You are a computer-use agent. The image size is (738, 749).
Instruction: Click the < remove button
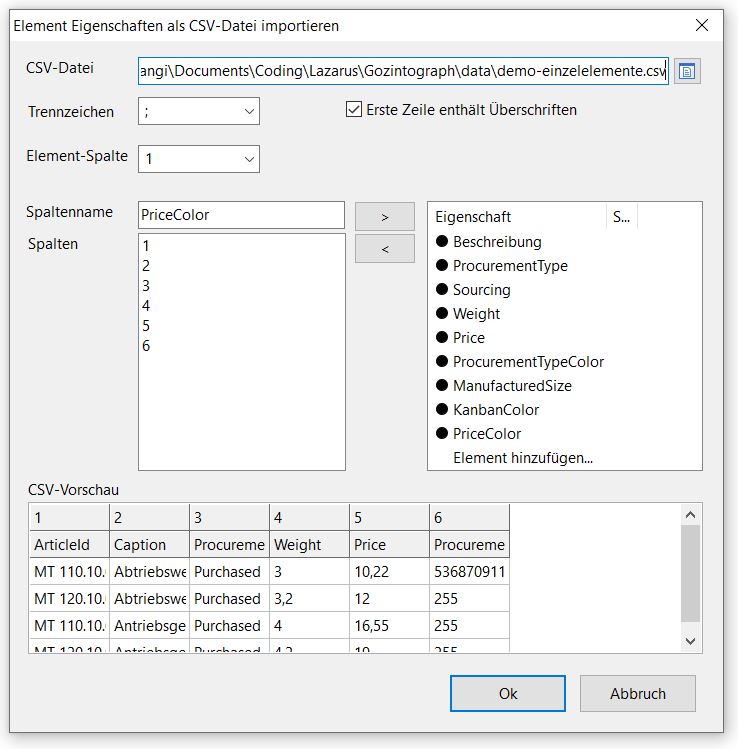pos(385,248)
